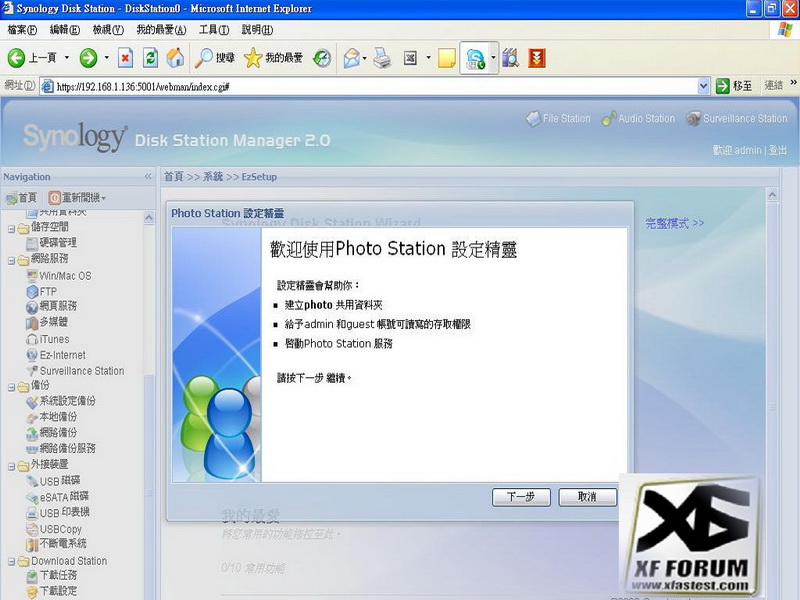Viewport: 800px width, 600px height.
Task: Click the 移至 Go button
Action: click(x=734, y=86)
